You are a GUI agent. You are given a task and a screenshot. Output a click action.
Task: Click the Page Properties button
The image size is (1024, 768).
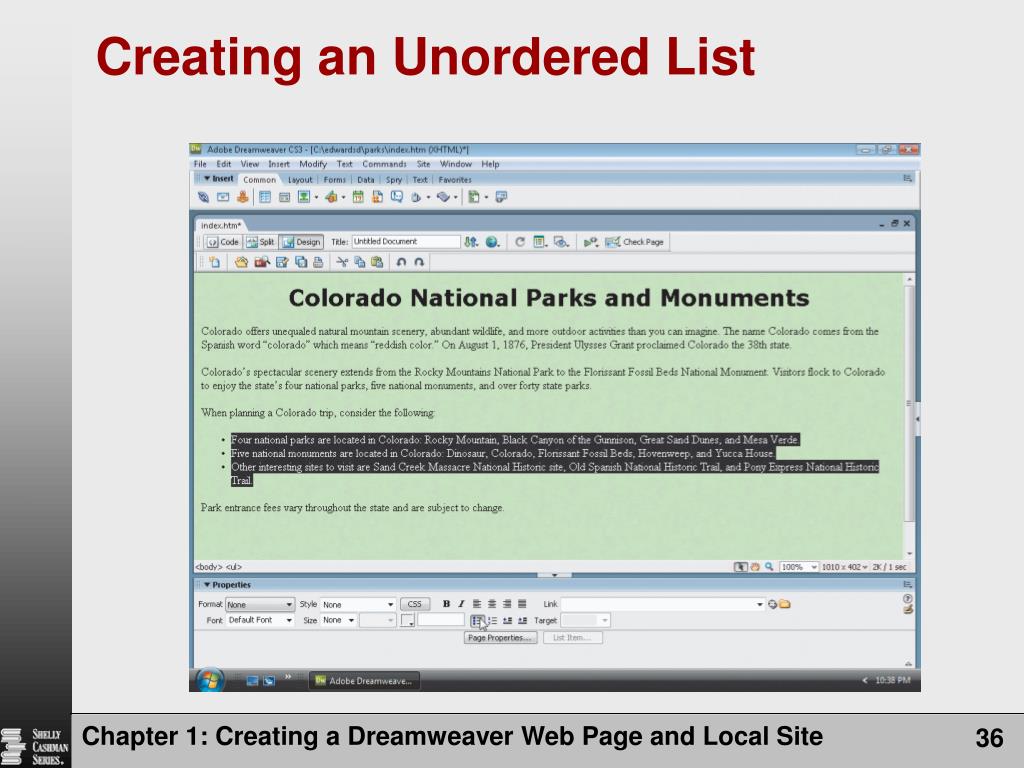click(x=500, y=637)
